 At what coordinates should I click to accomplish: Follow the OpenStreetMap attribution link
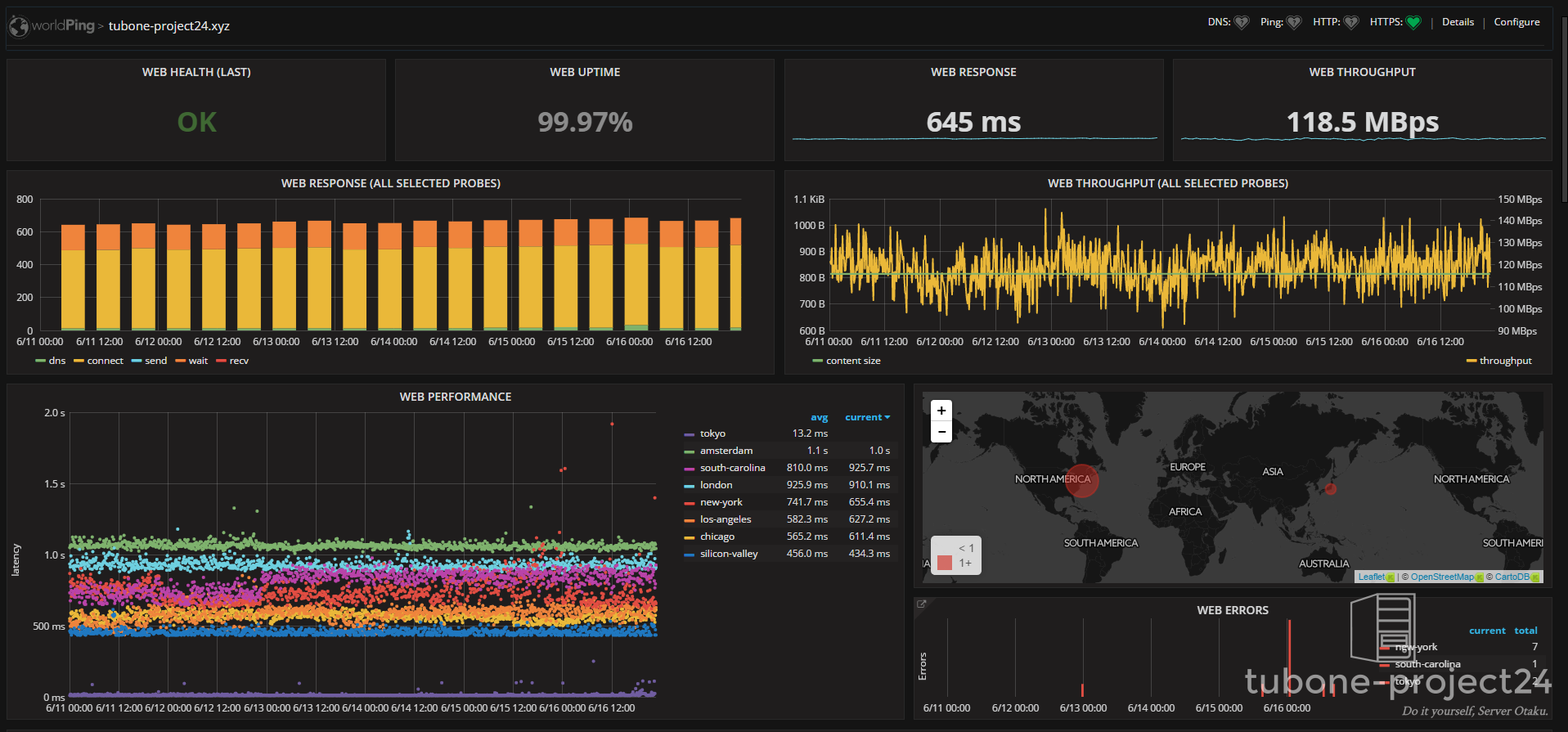click(1441, 577)
